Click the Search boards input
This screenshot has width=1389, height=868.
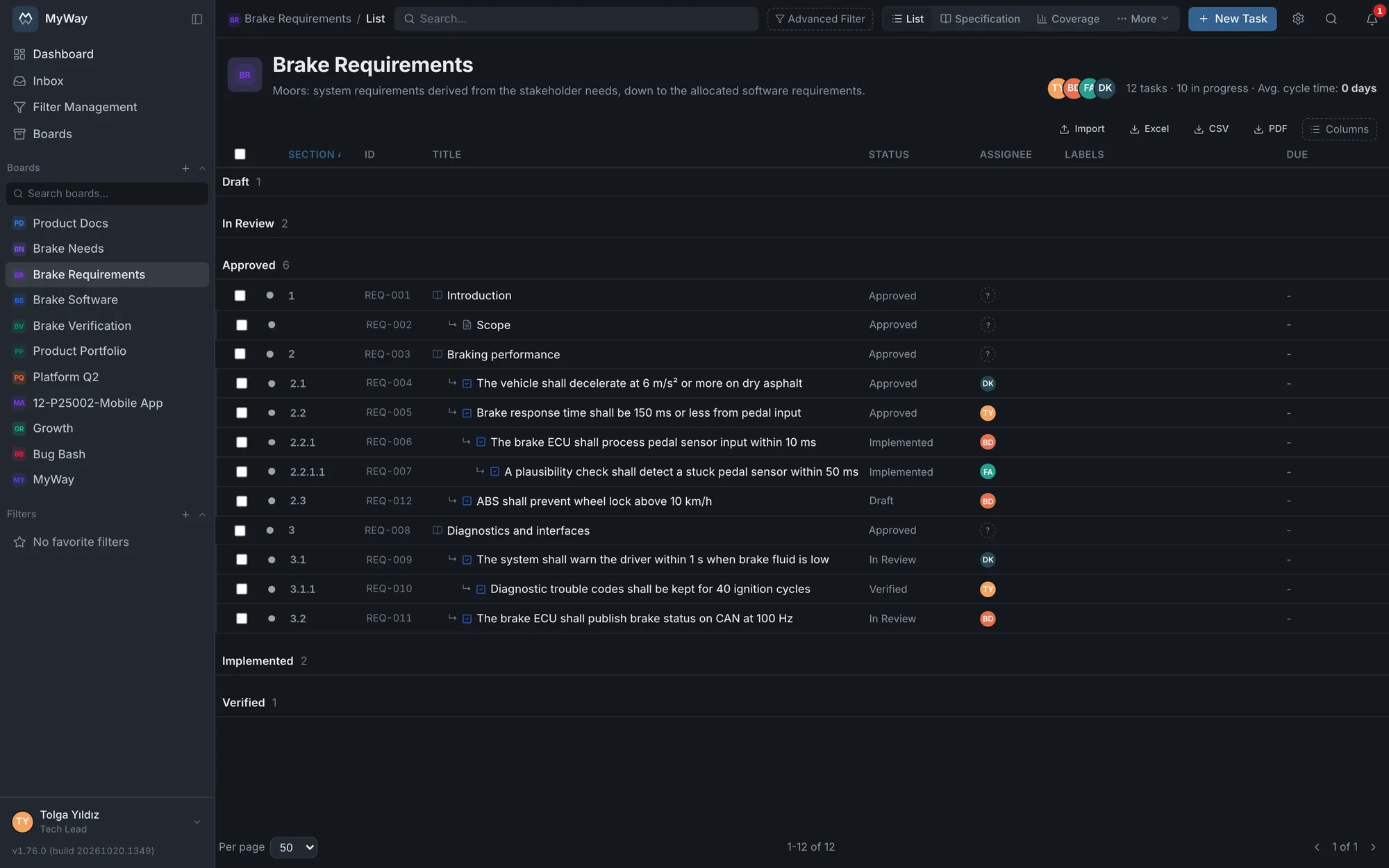click(107, 194)
